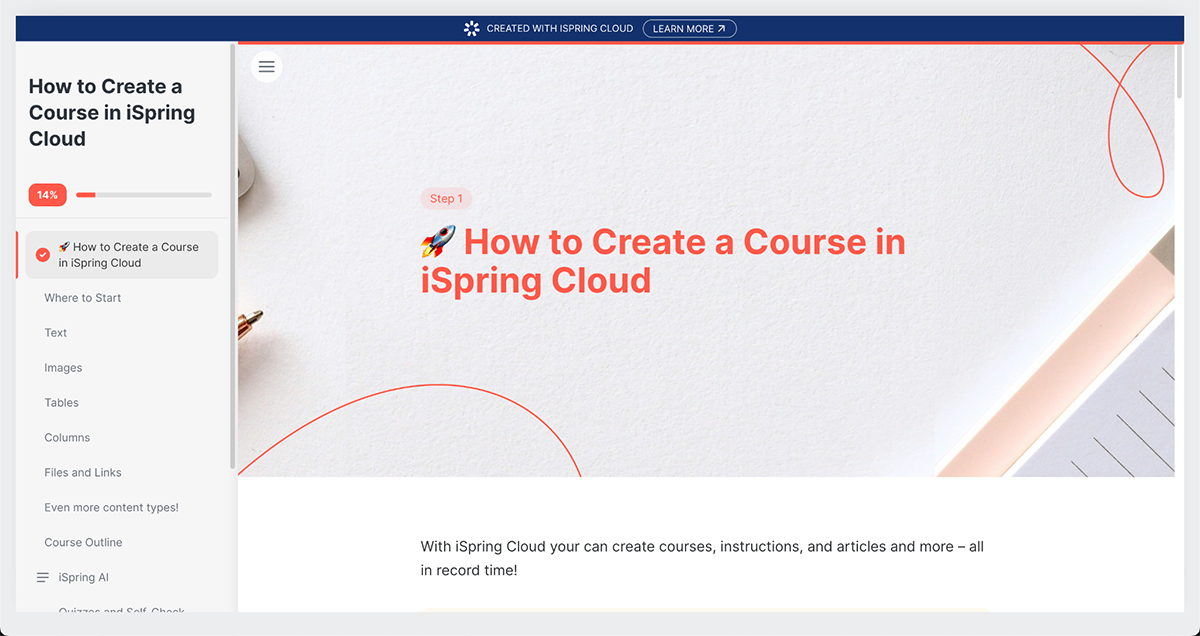
Task: Open the Where to Start chapter
Action: point(83,298)
